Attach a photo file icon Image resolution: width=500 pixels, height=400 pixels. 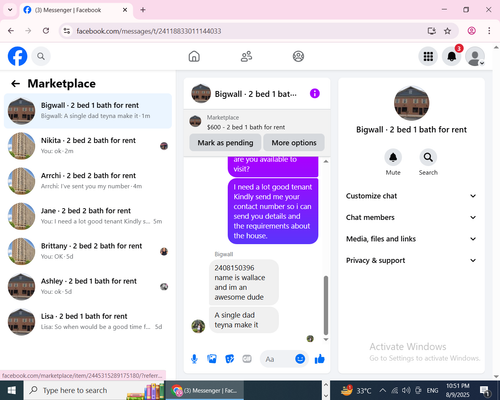212,359
